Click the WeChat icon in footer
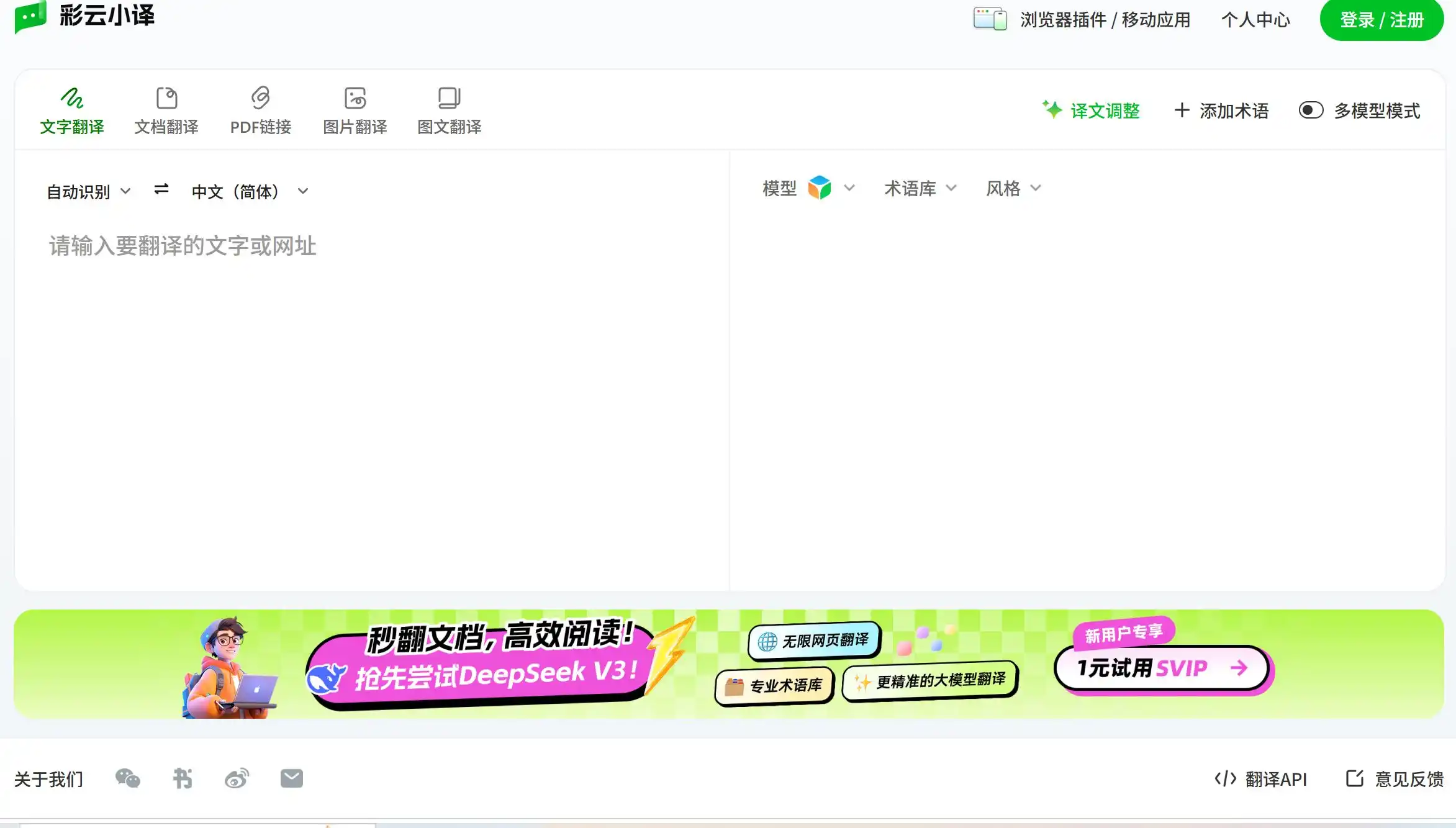 [128, 778]
